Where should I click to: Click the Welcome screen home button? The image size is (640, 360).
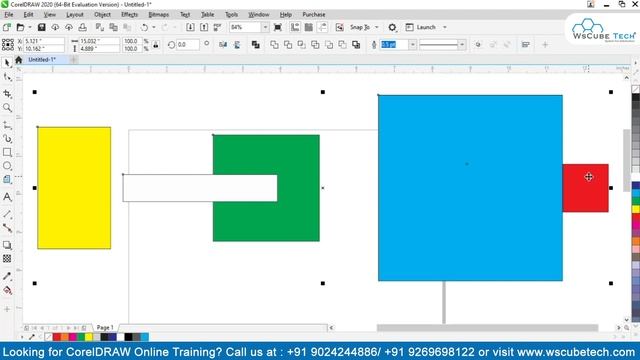coord(18,60)
